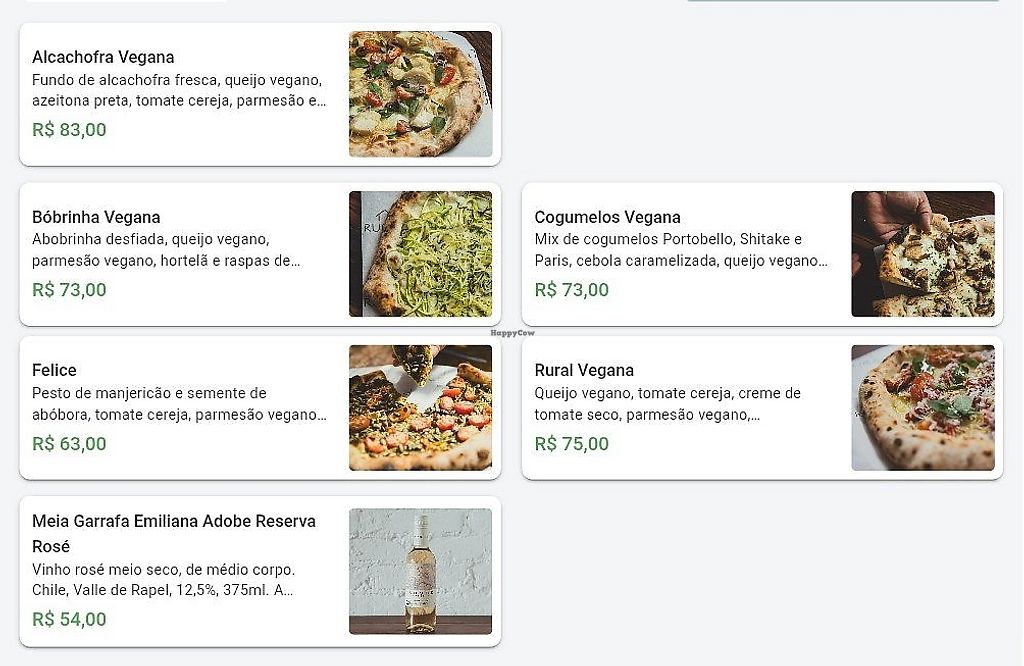Screen dimensions: 1024x666
Task: Select the 'Pesto de manjericão' description text
Action: pyautogui.click(x=178, y=403)
